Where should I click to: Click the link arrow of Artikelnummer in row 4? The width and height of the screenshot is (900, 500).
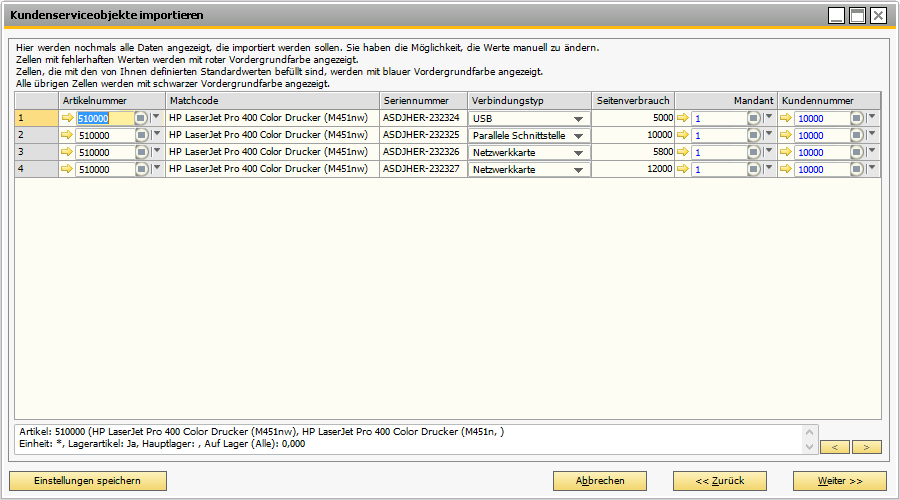coord(67,169)
